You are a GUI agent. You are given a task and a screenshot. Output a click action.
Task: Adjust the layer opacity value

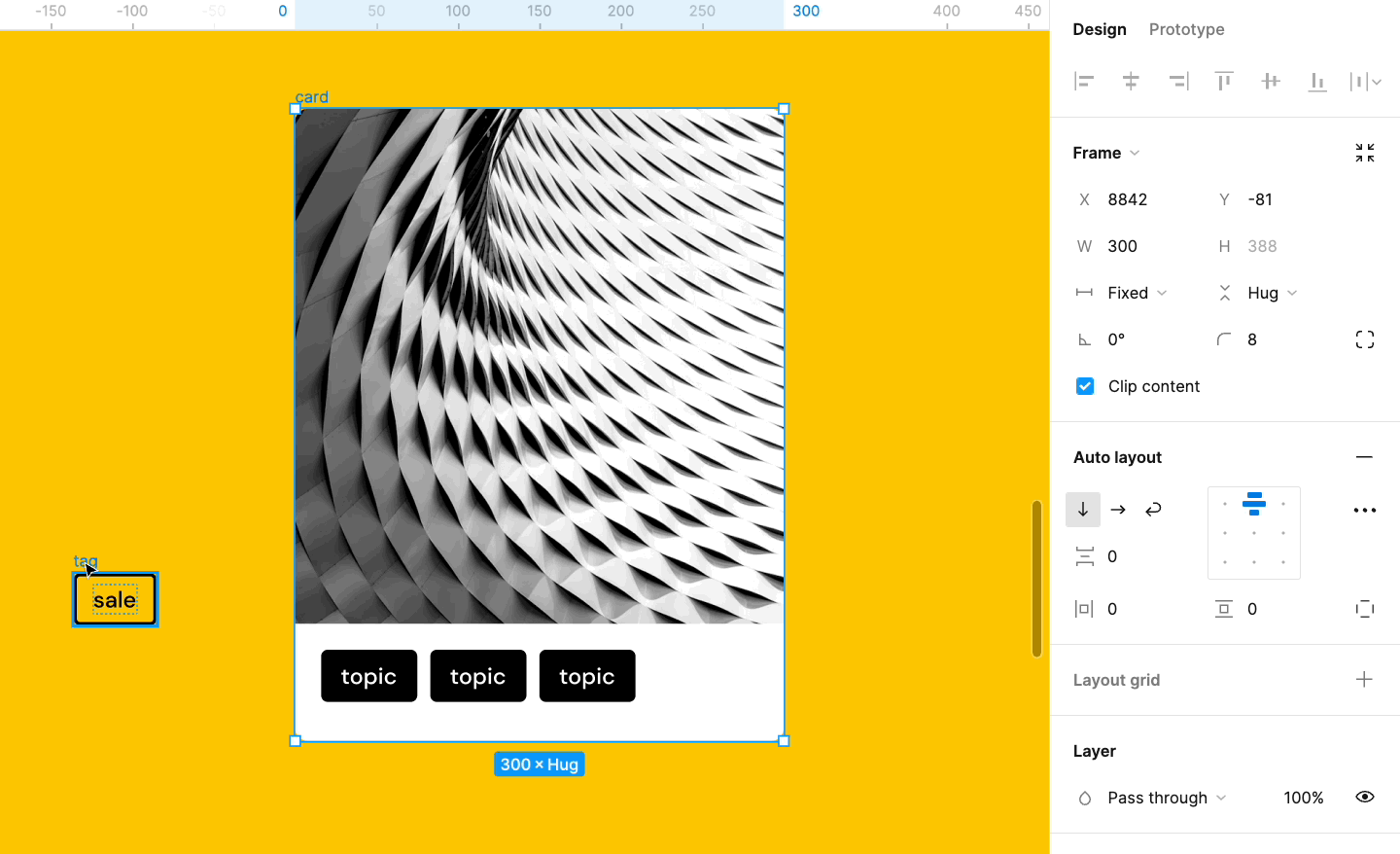(x=1303, y=797)
